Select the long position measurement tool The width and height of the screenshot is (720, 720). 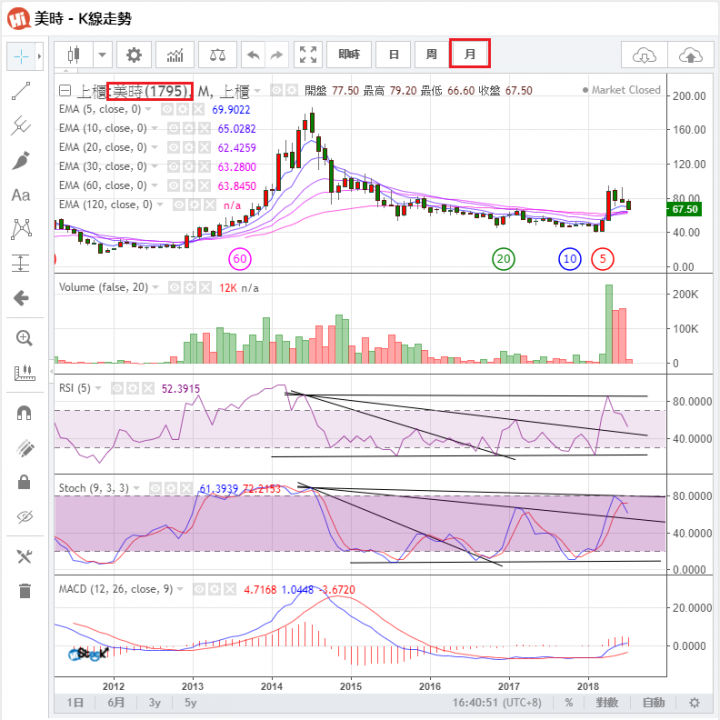pyautogui.click(x=21, y=263)
